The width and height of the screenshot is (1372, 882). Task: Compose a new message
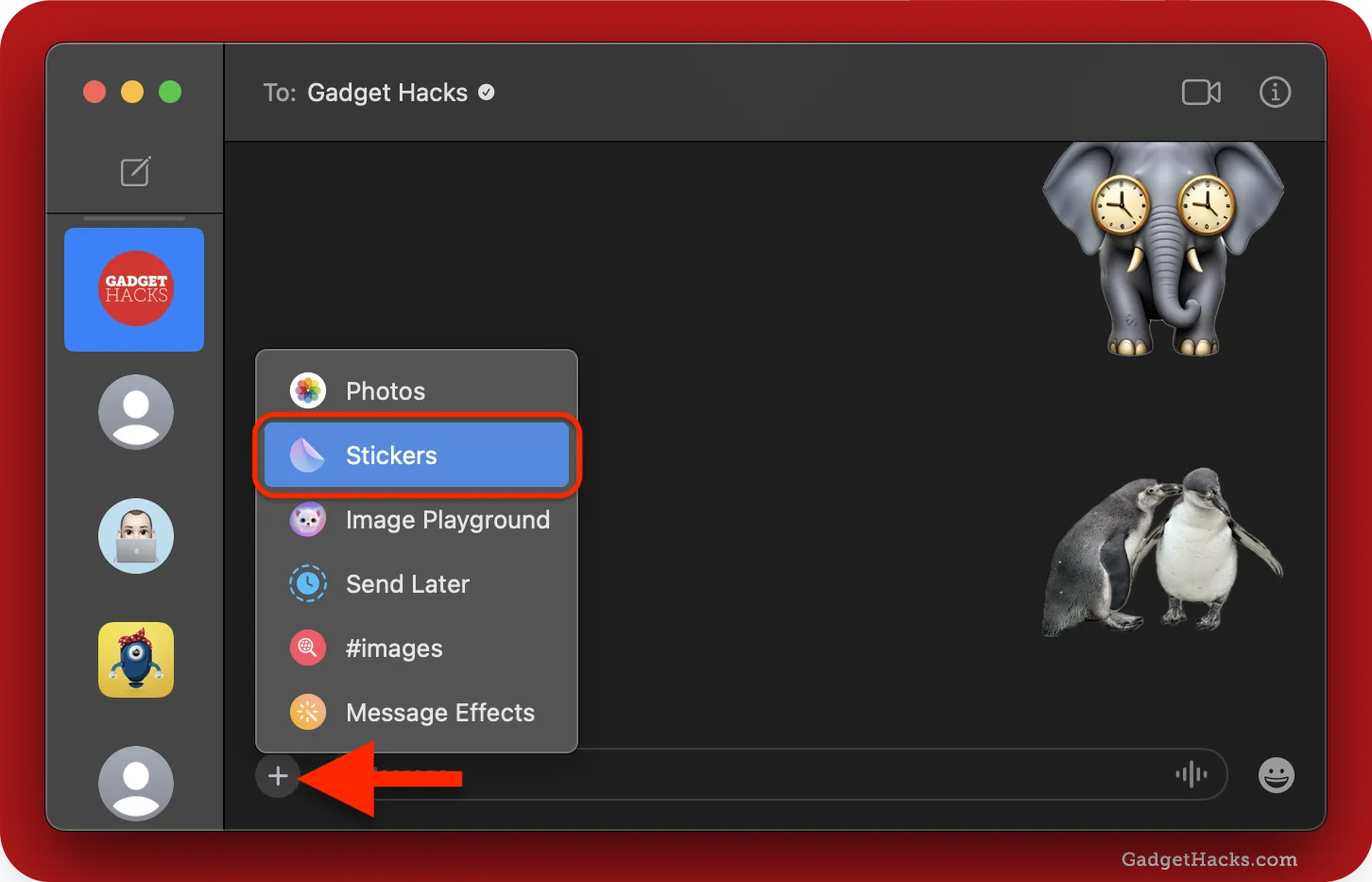[135, 171]
